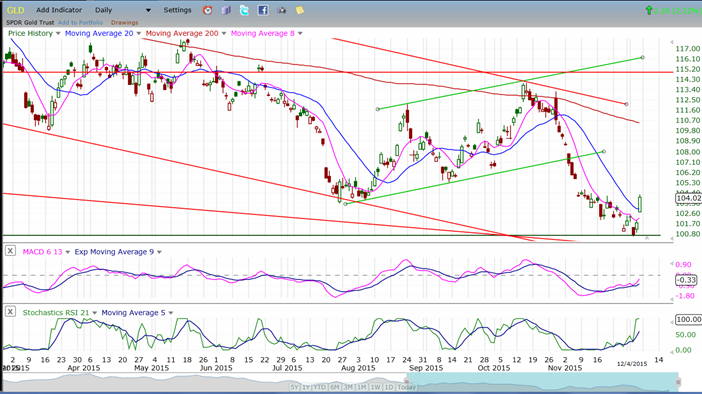The image size is (702, 394).
Task: Click the upper green channel line endpoint
Action: click(642, 57)
